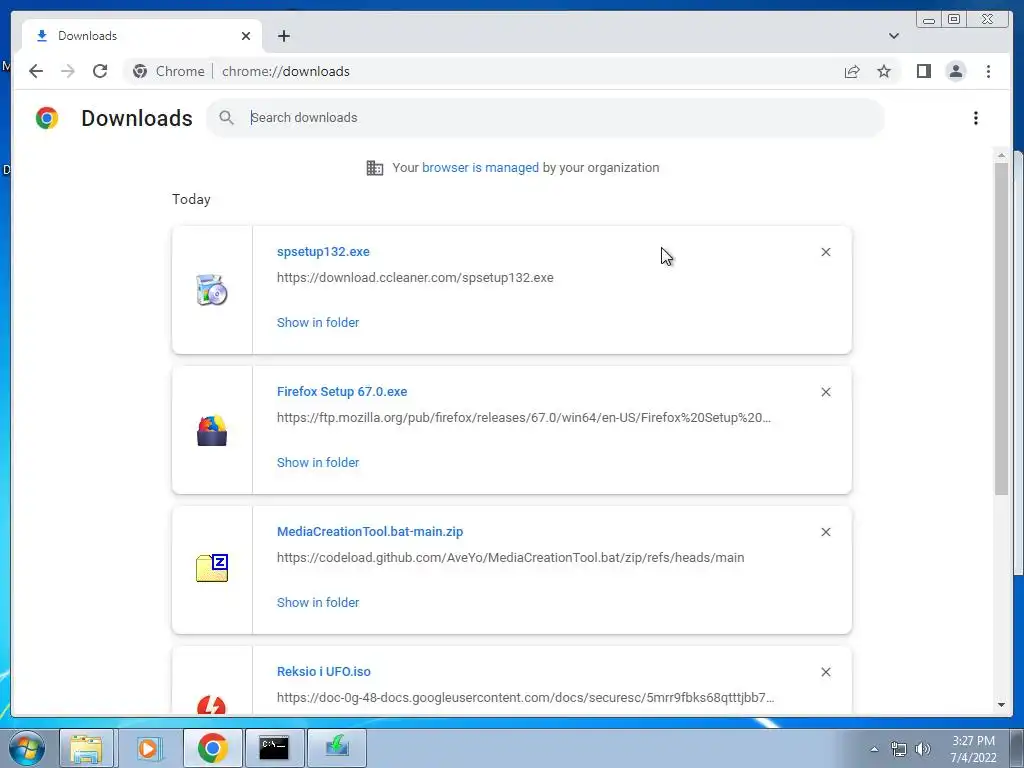Open the 'browser is managed' link
This screenshot has width=1024, height=768.
click(480, 168)
